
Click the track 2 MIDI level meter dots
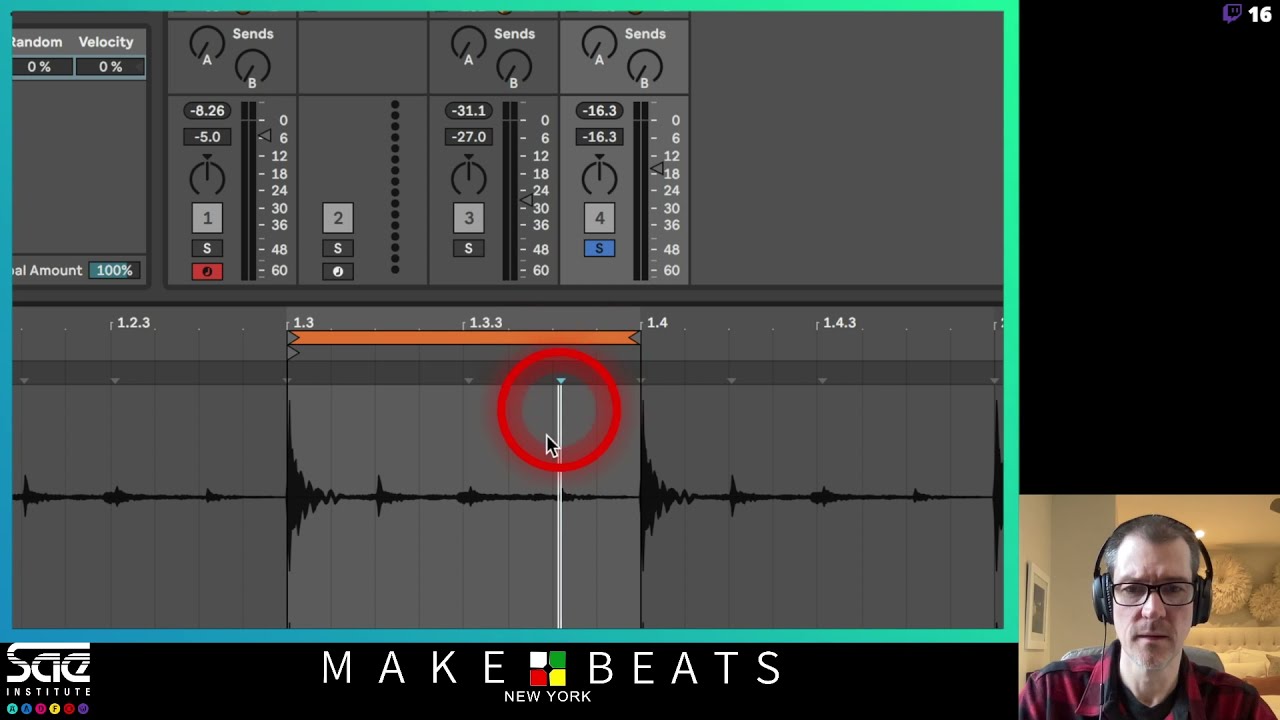tap(395, 187)
